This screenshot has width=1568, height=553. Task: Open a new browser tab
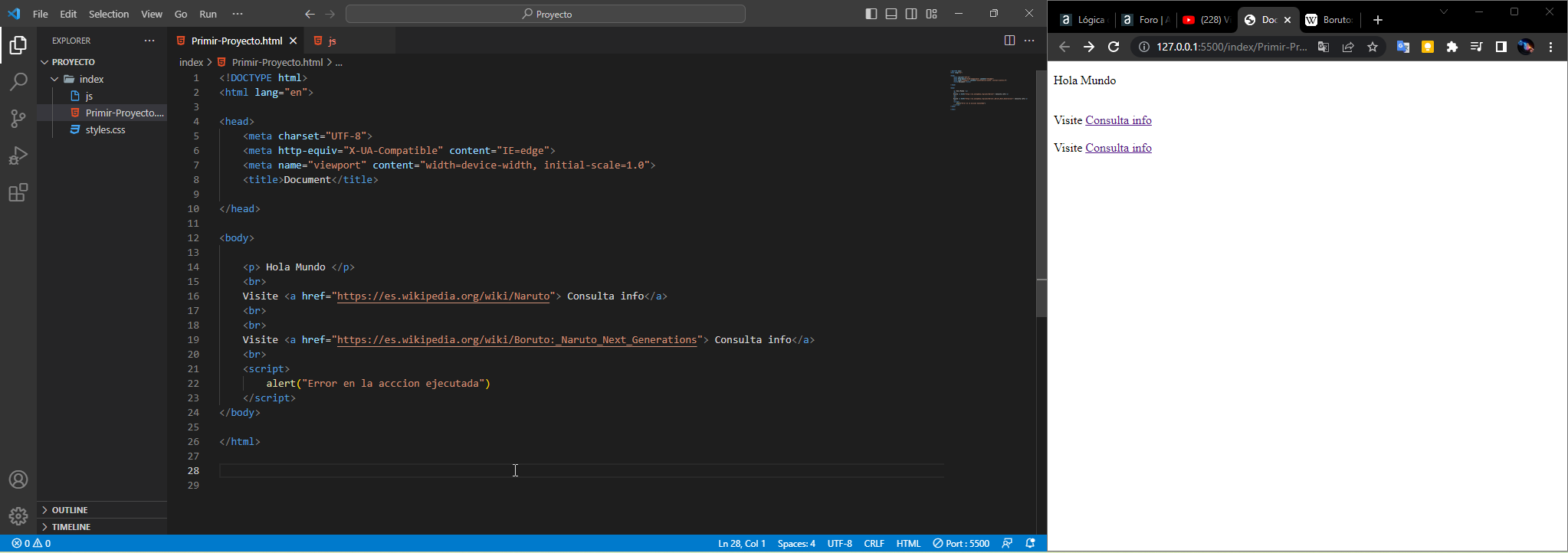tap(1378, 20)
